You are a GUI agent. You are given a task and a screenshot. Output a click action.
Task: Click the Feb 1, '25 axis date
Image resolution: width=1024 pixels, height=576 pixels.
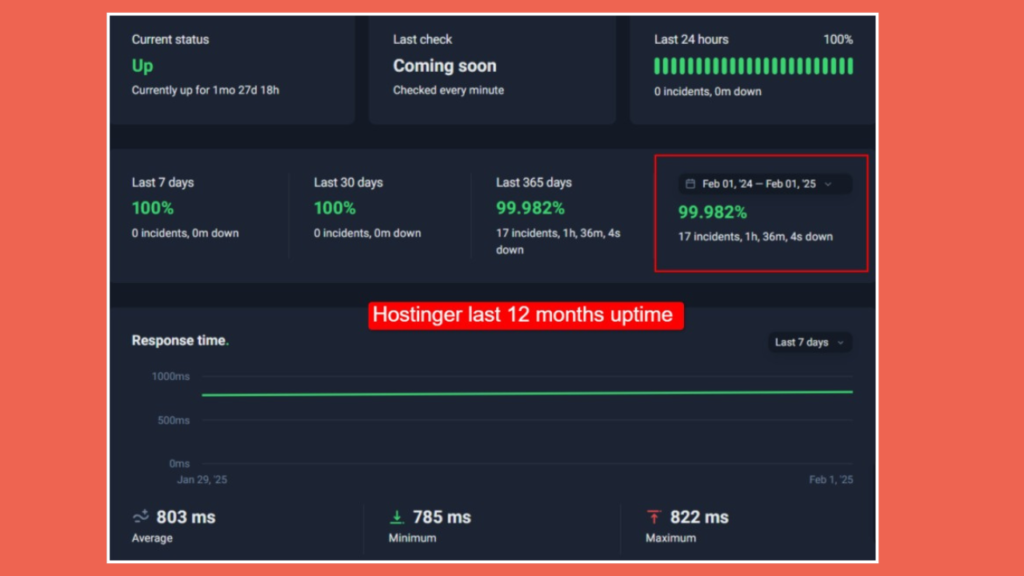[831, 479]
